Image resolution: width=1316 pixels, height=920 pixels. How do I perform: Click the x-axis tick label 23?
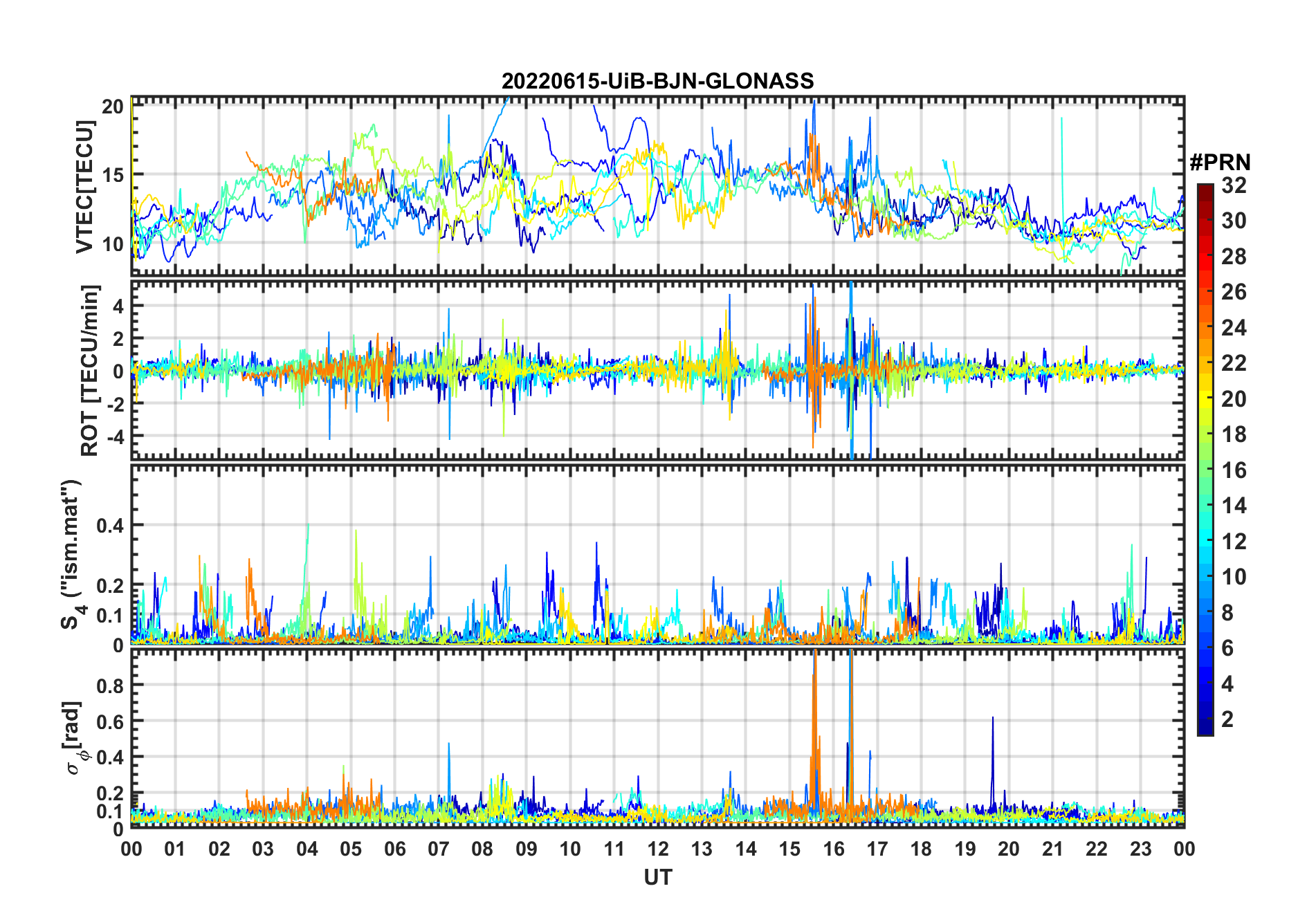tap(1140, 849)
